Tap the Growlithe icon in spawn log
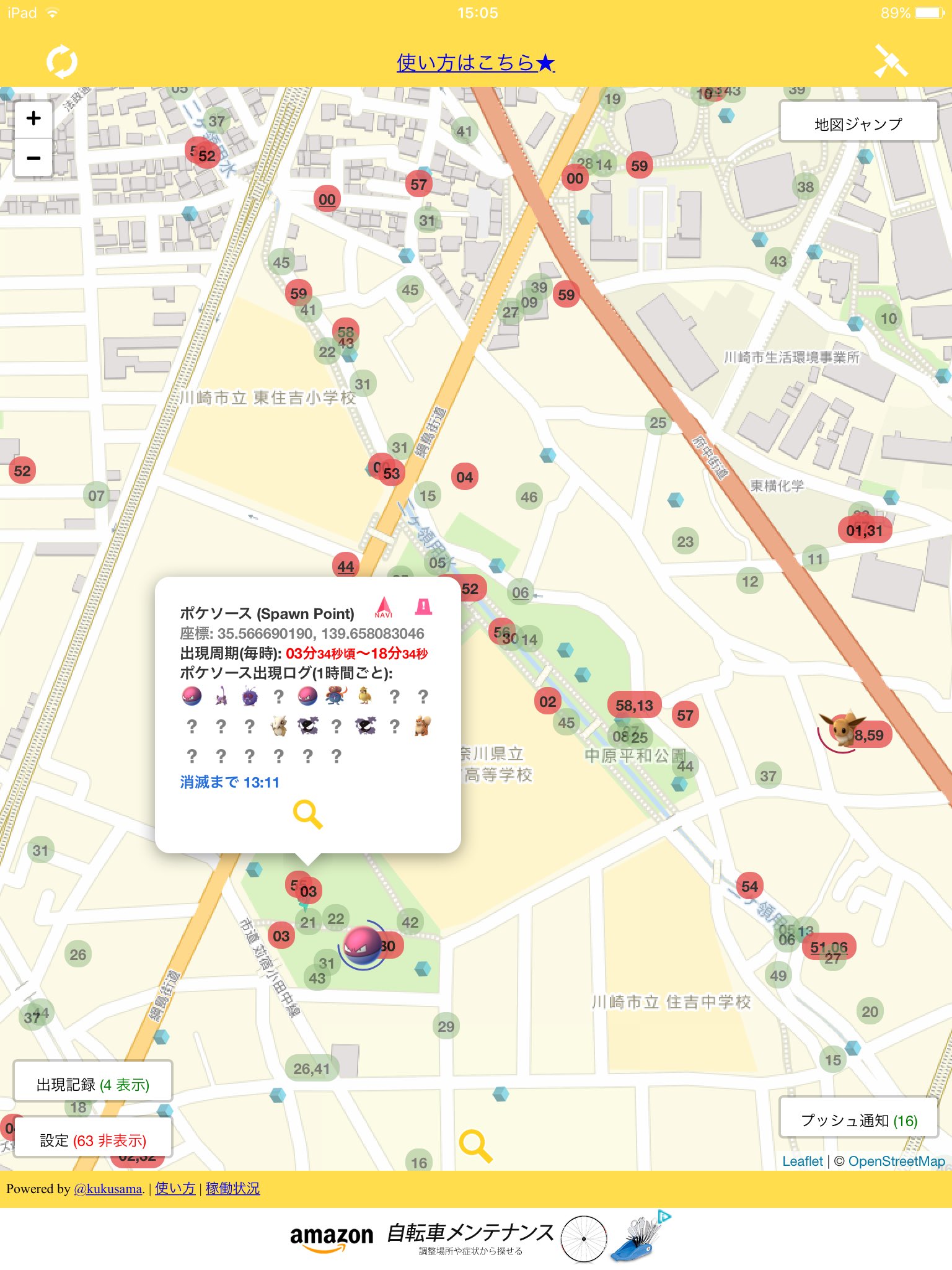This screenshot has width=952, height=1270. (423, 726)
